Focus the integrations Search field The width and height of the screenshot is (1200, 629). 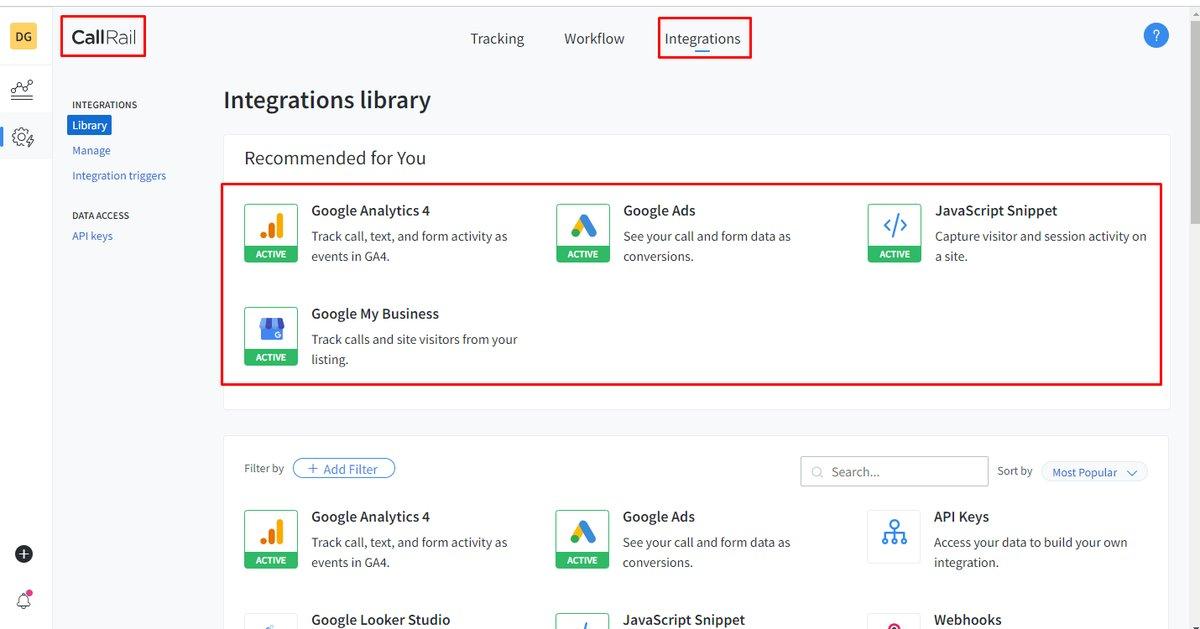click(x=894, y=472)
